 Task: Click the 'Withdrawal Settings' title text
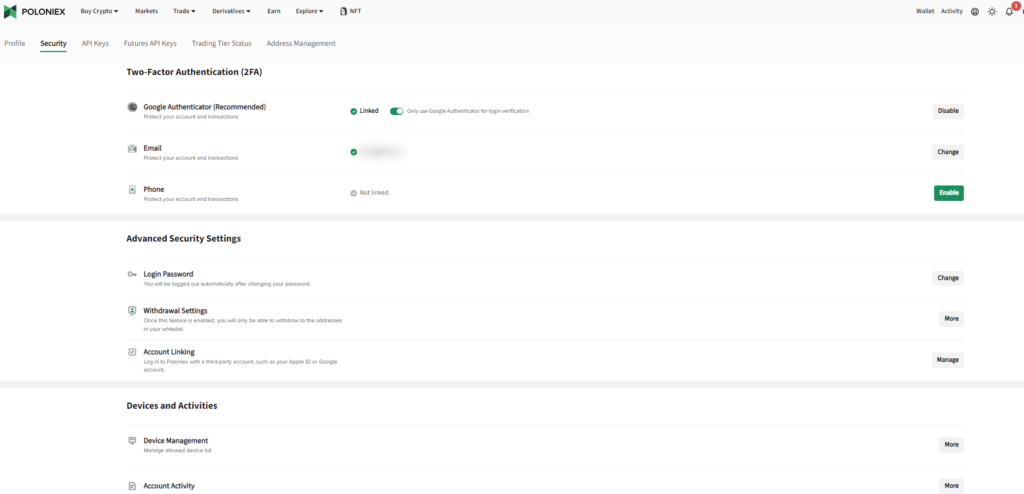[175, 310]
